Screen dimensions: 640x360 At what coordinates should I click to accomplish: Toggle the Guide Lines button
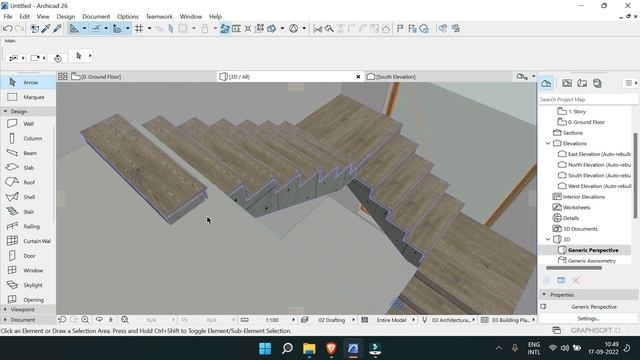pyautogui.click(x=74, y=29)
